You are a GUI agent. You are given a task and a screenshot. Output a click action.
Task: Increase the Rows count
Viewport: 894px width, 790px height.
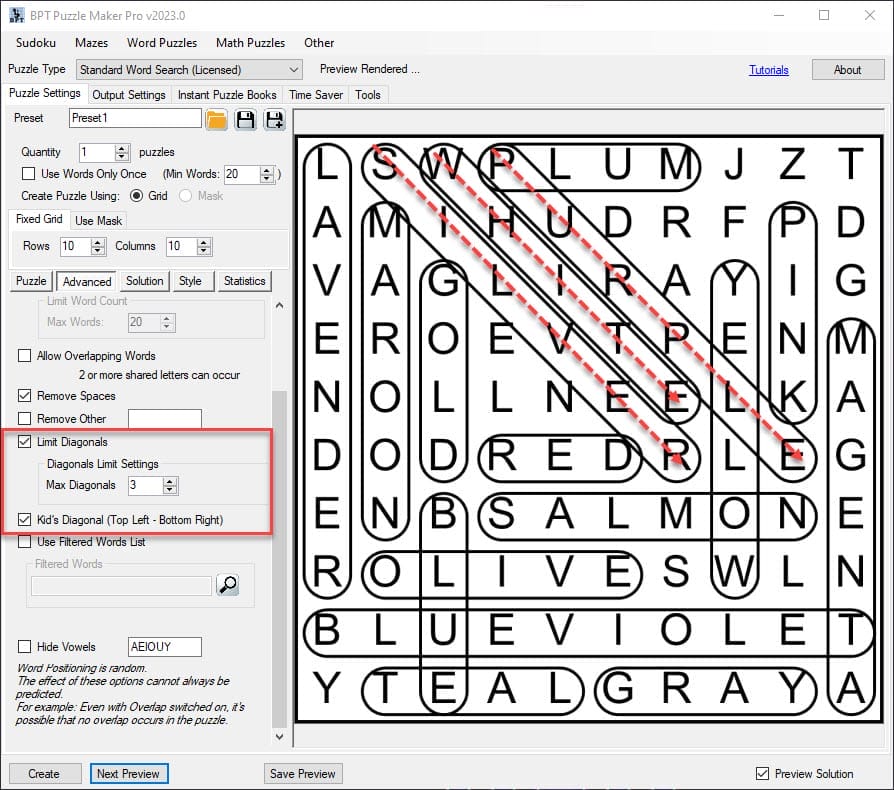coord(98,242)
